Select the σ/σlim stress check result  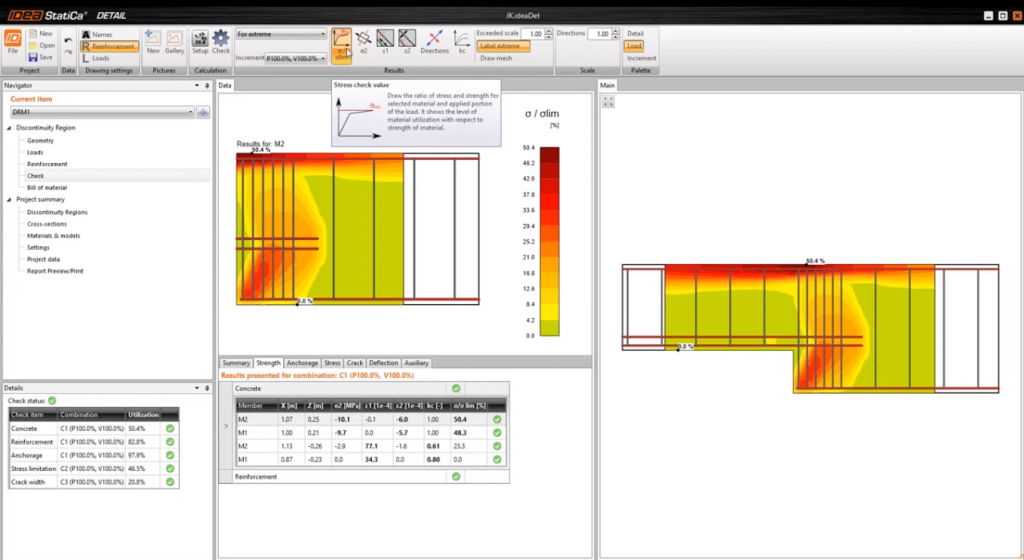coord(342,46)
